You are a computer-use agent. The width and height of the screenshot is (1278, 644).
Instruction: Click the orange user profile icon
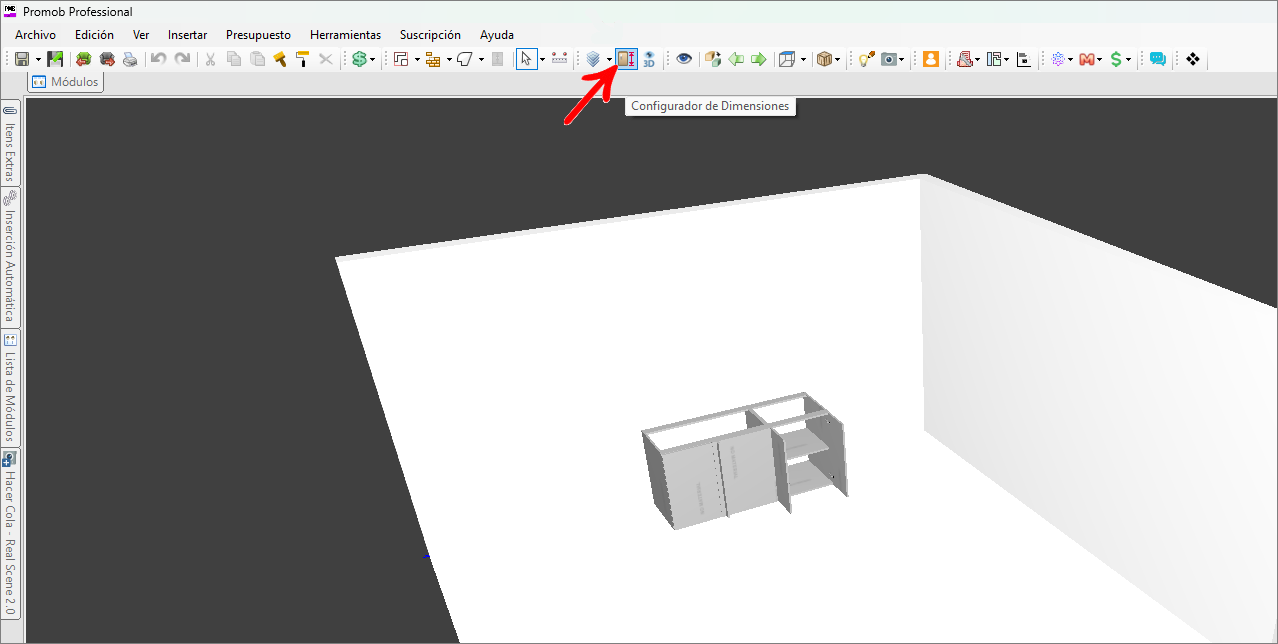pyautogui.click(x=931, y=59)
